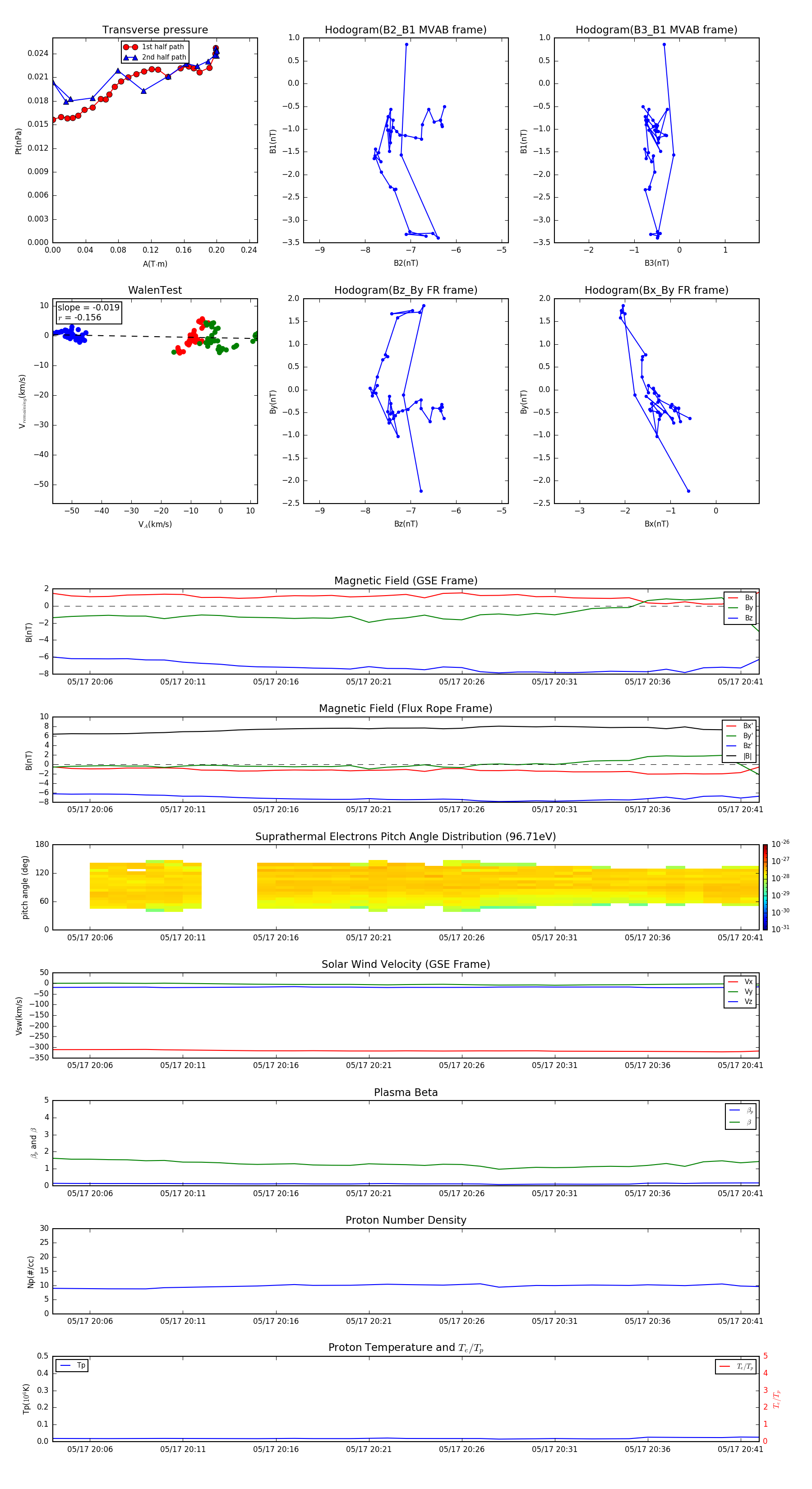Select "Bz'" in Flux Rope legend
Image resolution: width=812 pixels, height=1489 pixels.
[740, 746]
